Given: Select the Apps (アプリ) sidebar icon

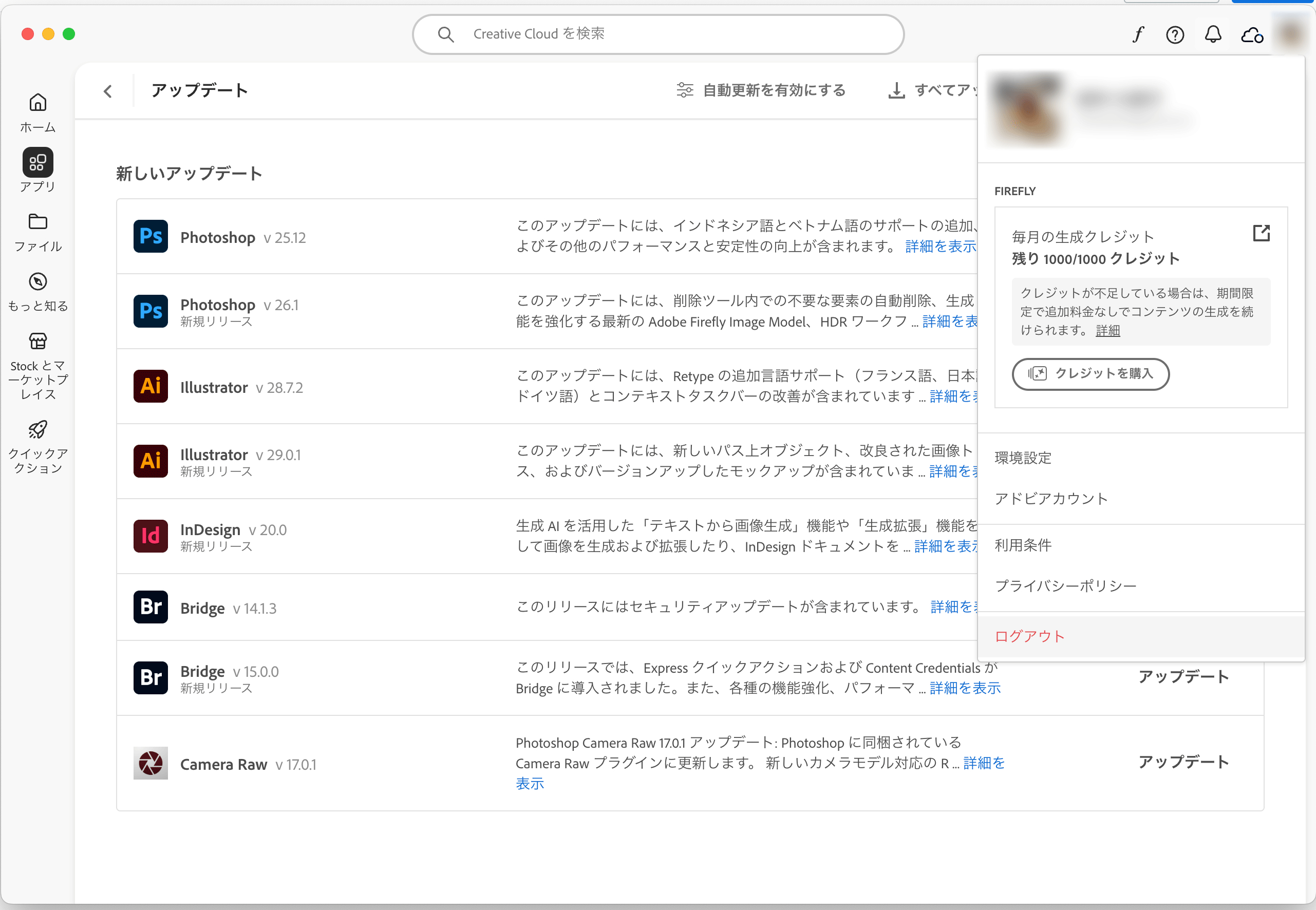Looking at the screenshot, I should [37, 162].
